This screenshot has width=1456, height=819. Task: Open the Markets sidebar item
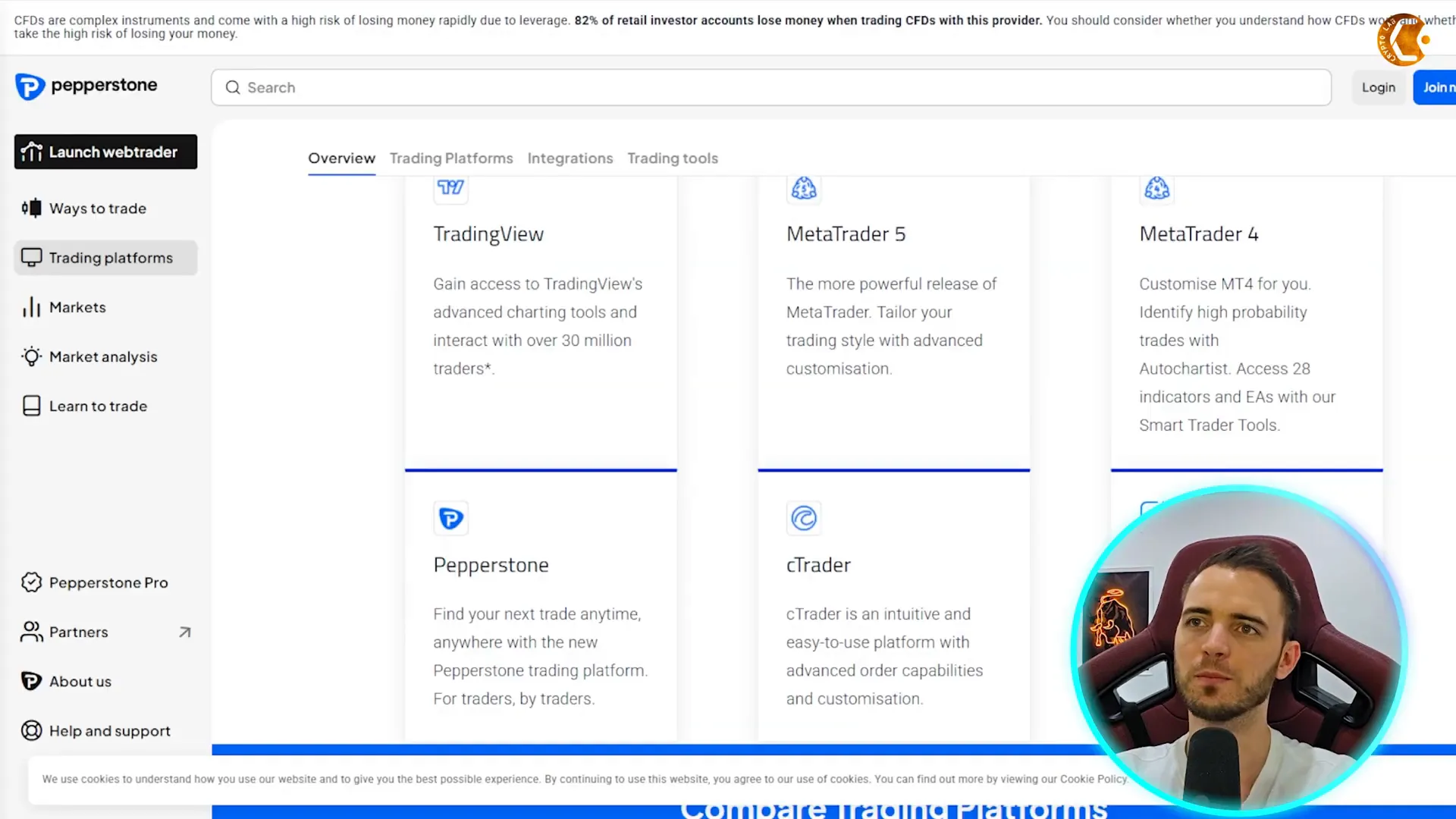coord(105,307)
